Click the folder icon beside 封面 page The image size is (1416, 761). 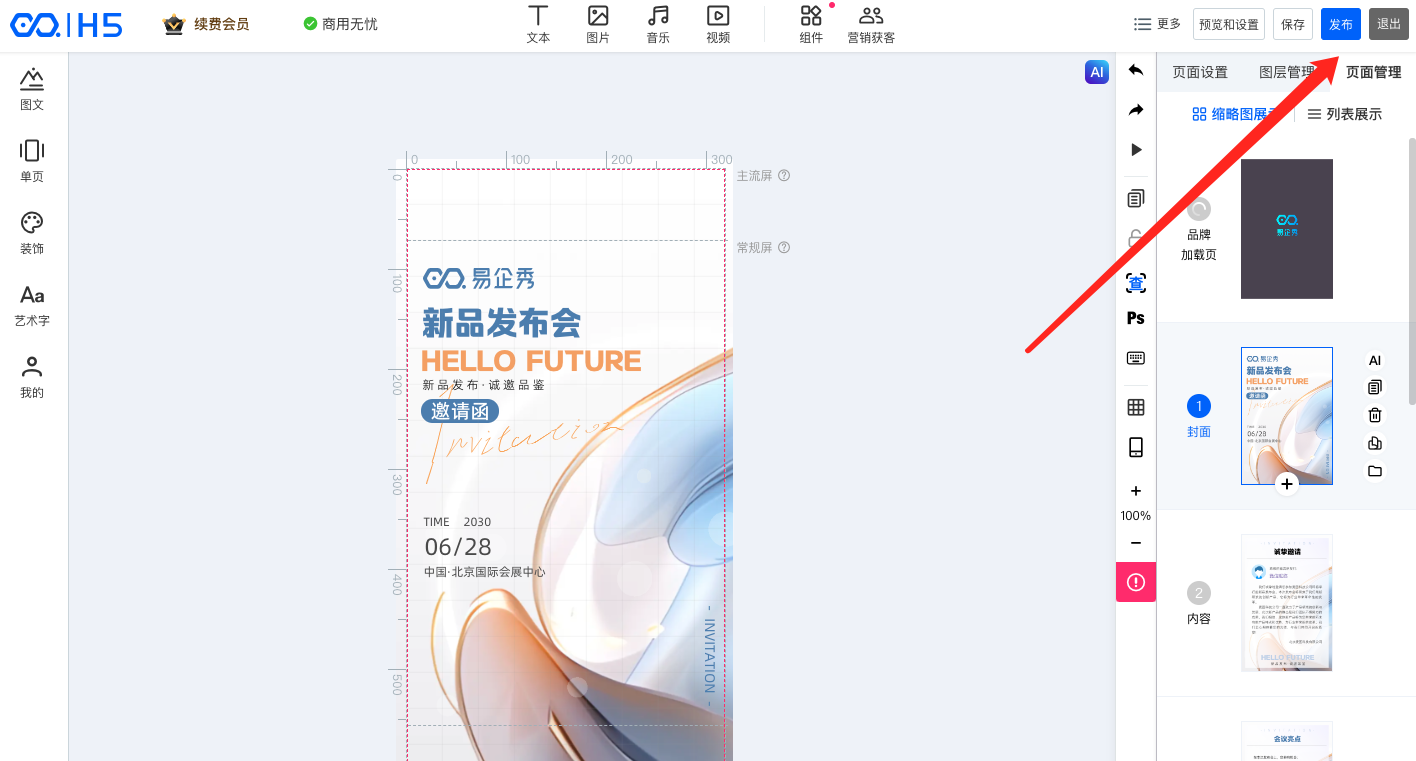coord(1375,471)
